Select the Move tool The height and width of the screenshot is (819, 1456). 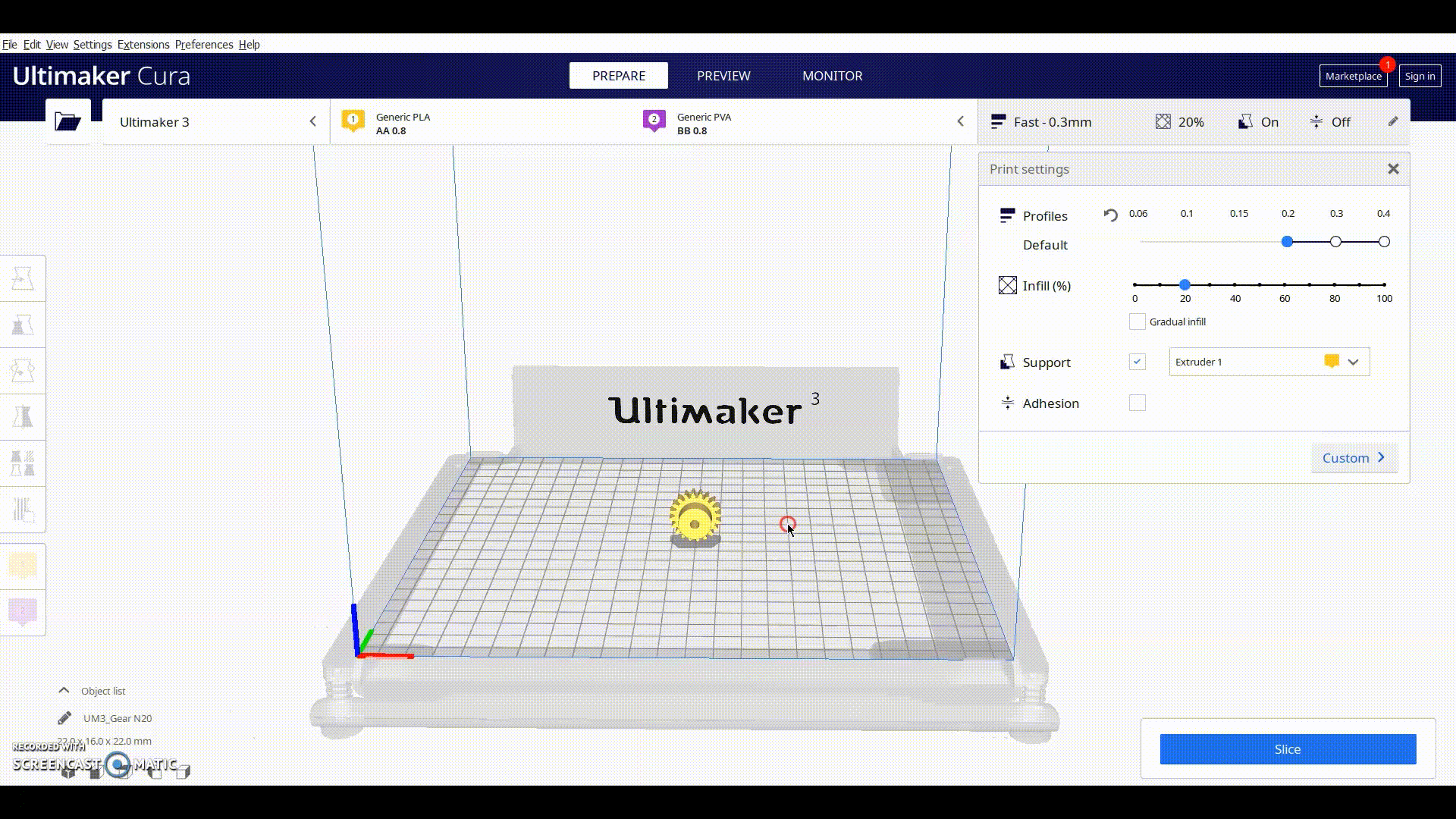pyautogui.click(x=23, y=279)
